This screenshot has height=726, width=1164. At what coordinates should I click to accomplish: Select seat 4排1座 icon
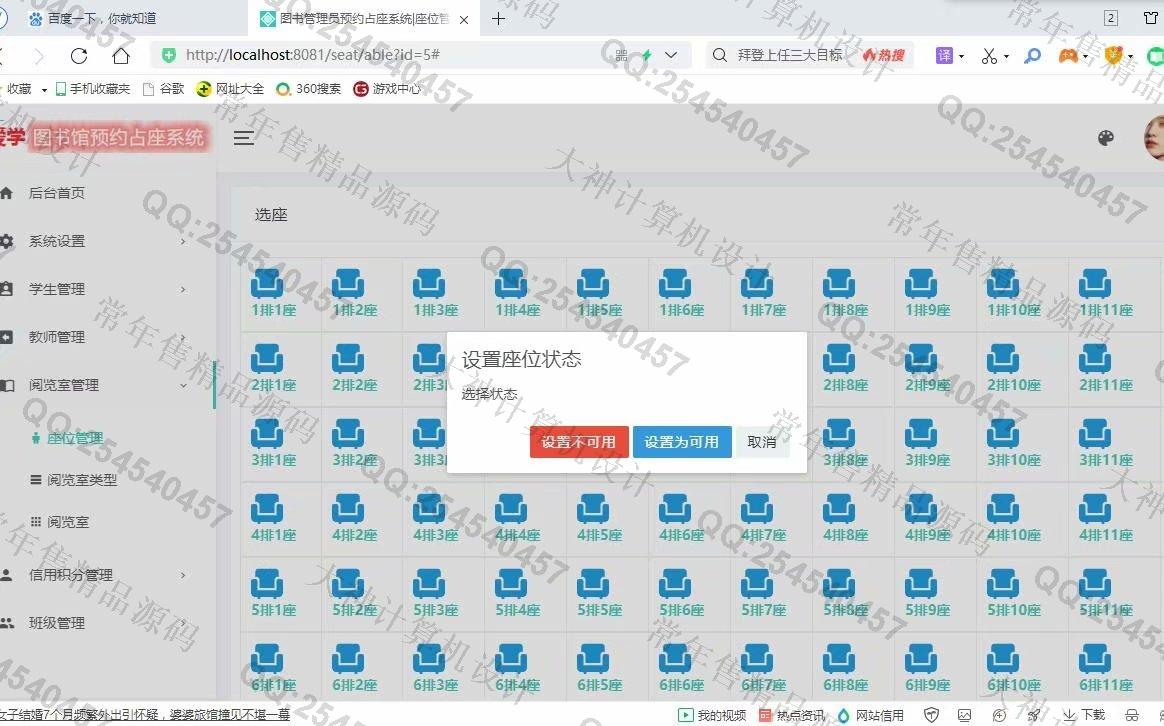tap(267, 508)
